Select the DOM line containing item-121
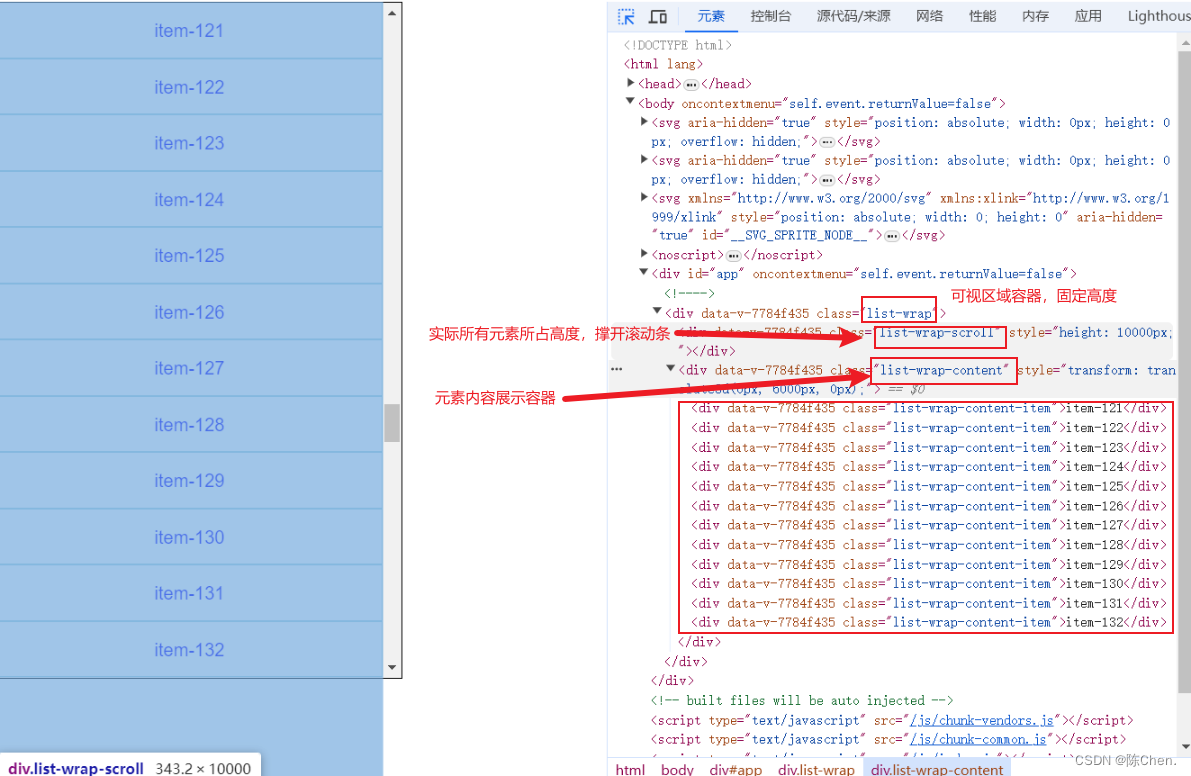The image size is (1191, 776). (x=929, y=409)
